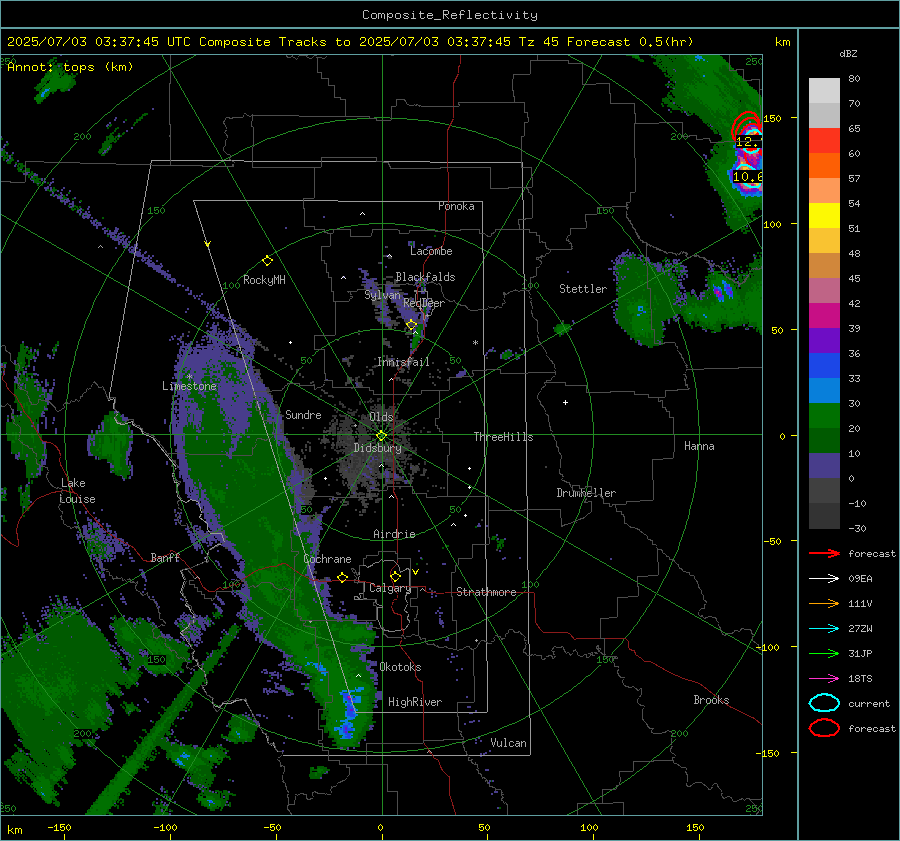Click the Brooks town label
Screen dimensions: 900x841
pyautogui.click(x=711, y=700)
